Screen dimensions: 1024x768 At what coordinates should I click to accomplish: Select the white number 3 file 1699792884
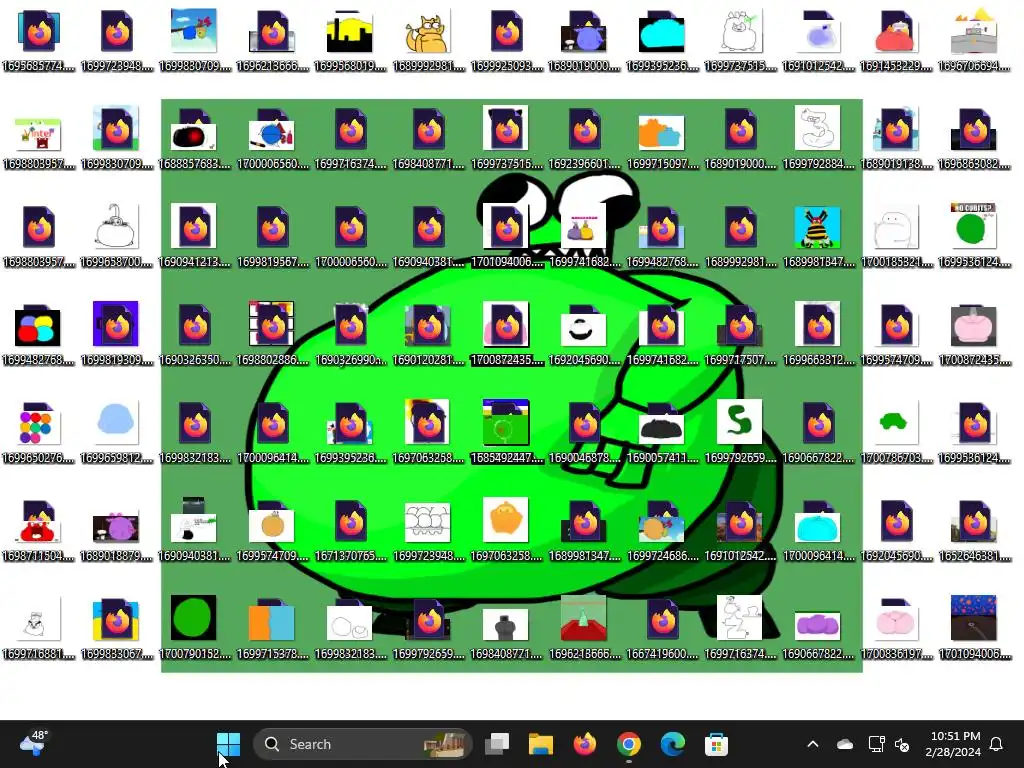click(818, 138)
